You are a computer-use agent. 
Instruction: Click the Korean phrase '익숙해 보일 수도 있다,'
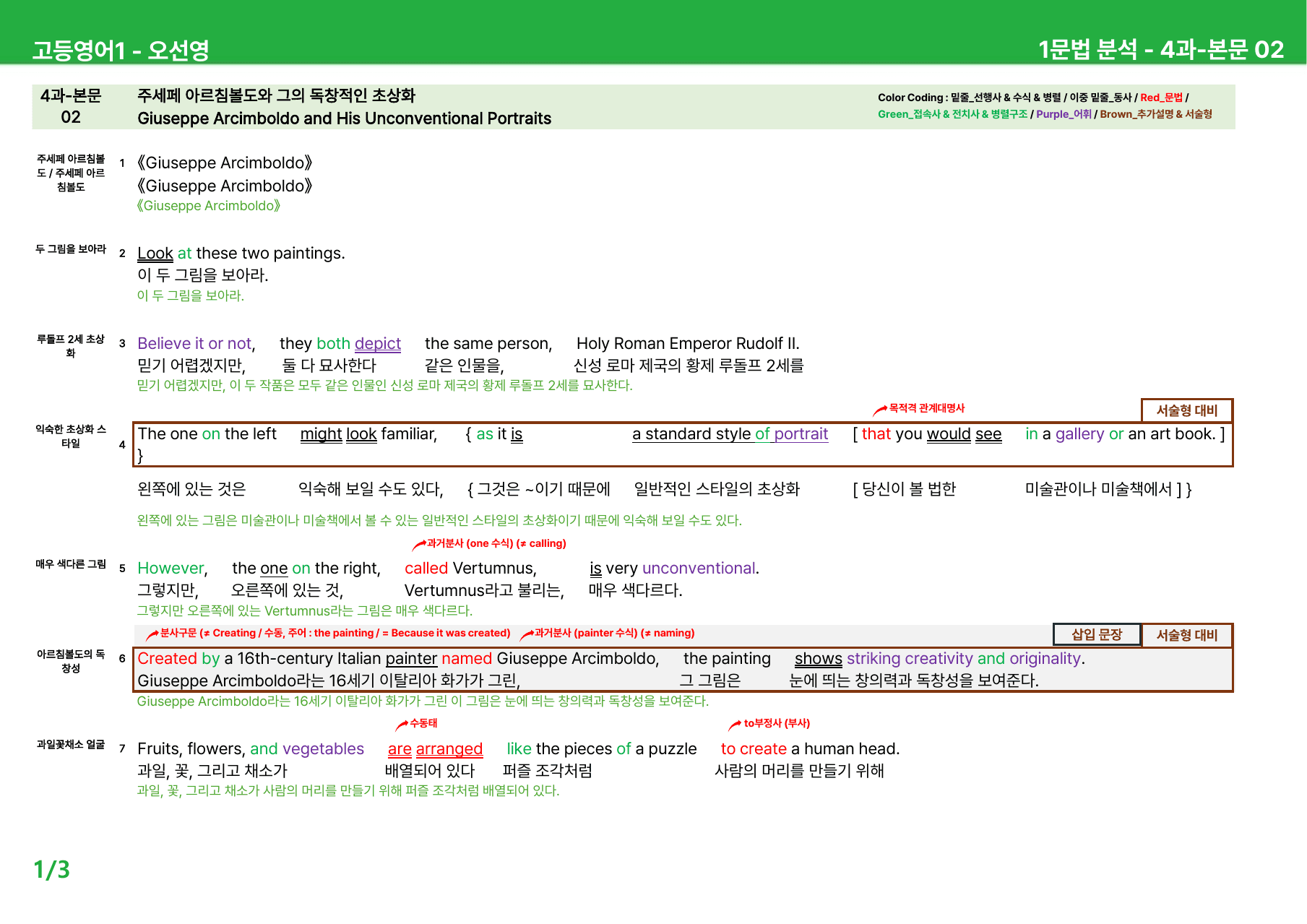click(371, 489)
